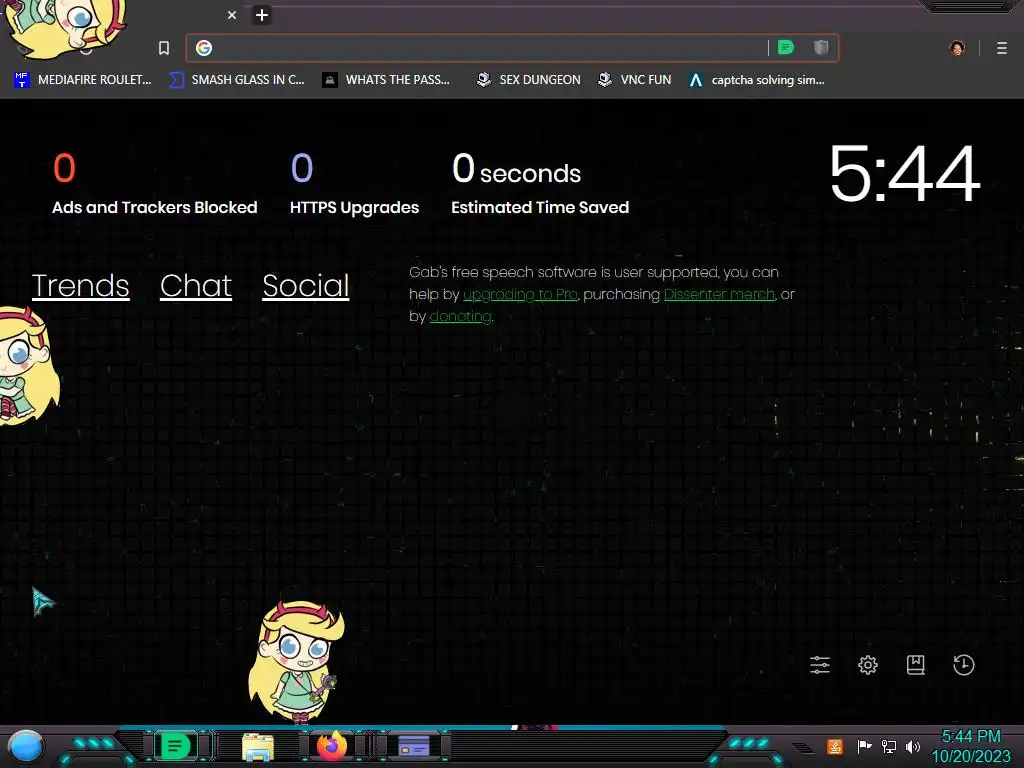
Task: Click the large 5:44 dashboard clock
Action: pyautogui.click(x=905, y=174)
